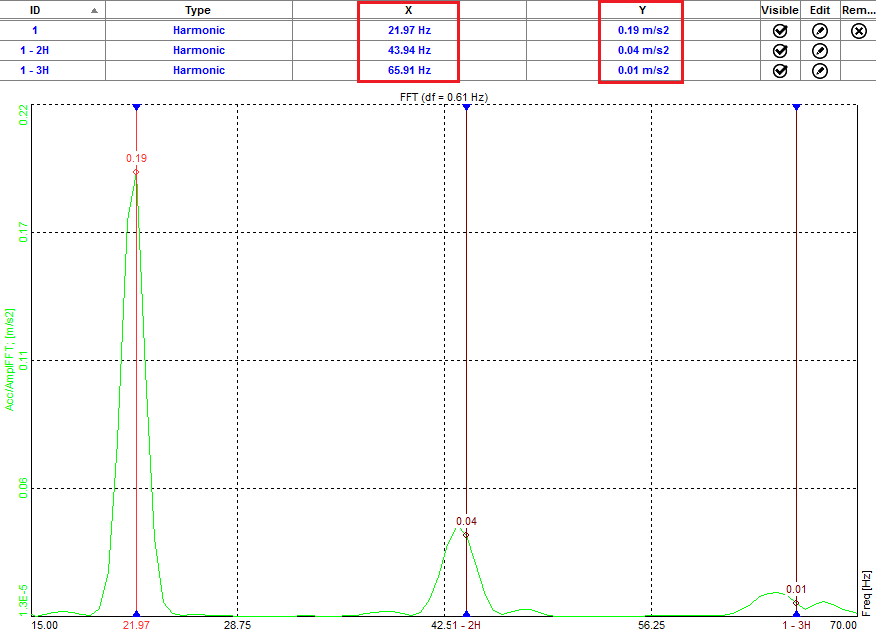
Task: Click the Y column header
Action: (642, 10)
